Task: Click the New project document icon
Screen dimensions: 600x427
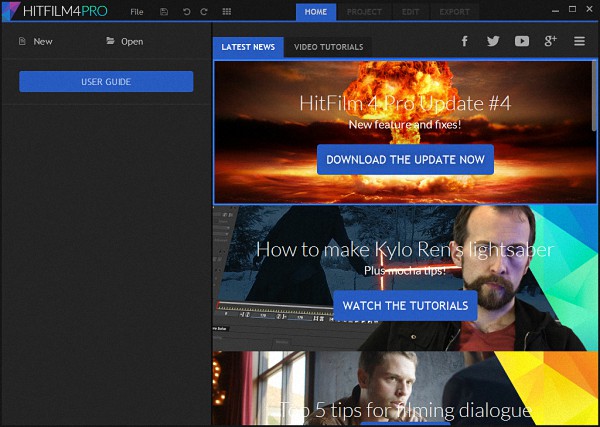Action: pyautogui.click(x=22, y=41)
